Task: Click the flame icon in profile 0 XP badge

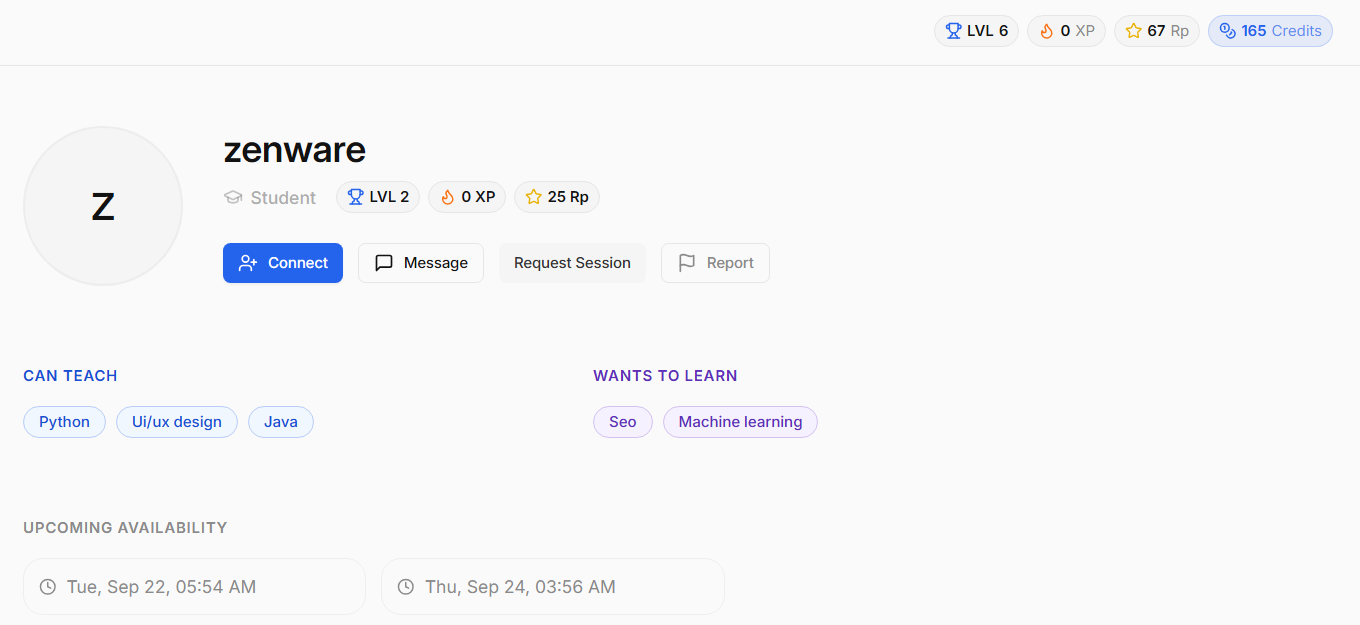Action: click(447, 197)
